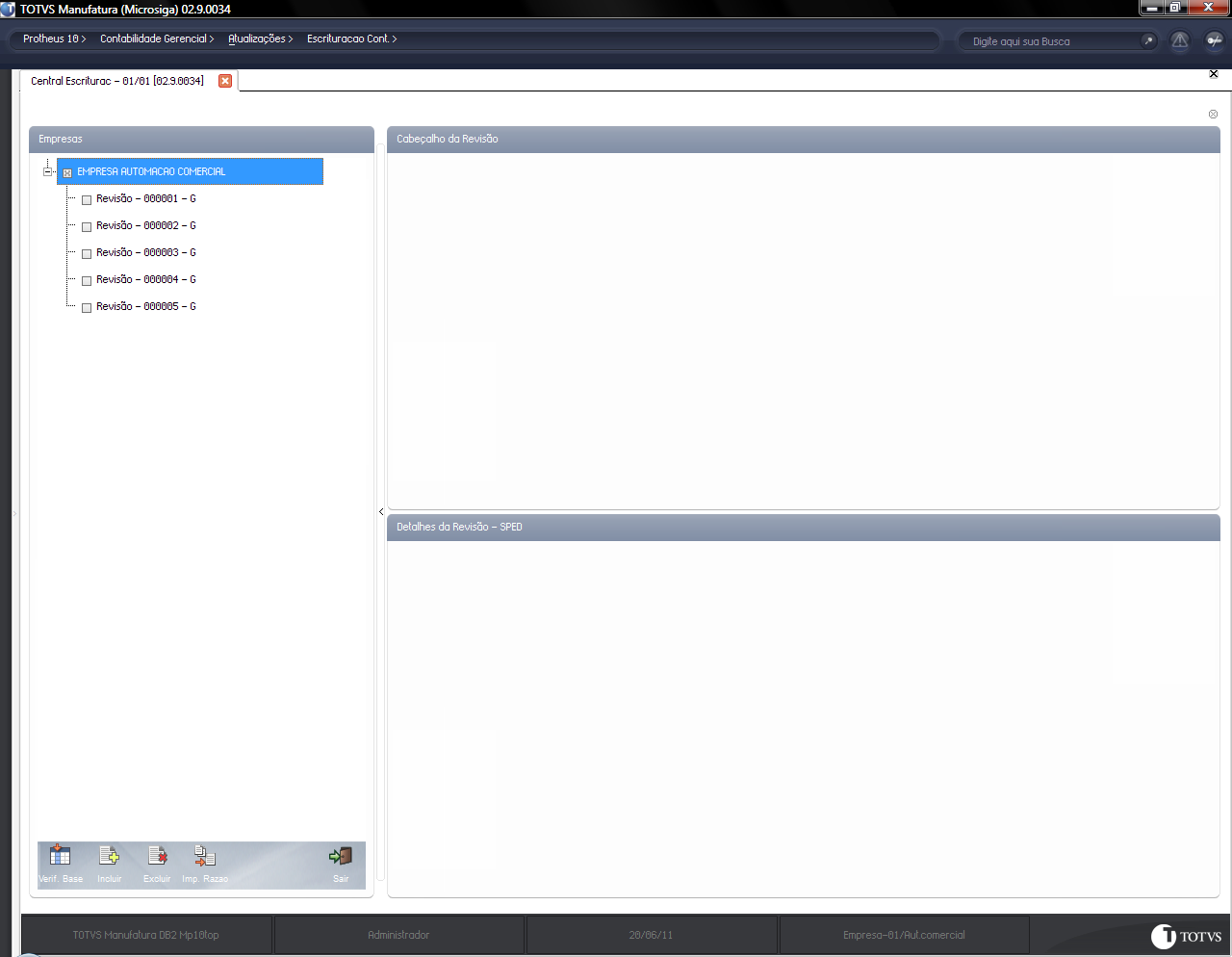Open the Protheus 10 menu
The height and width of the screenshot is (957, 1232).
click(54, 39)
